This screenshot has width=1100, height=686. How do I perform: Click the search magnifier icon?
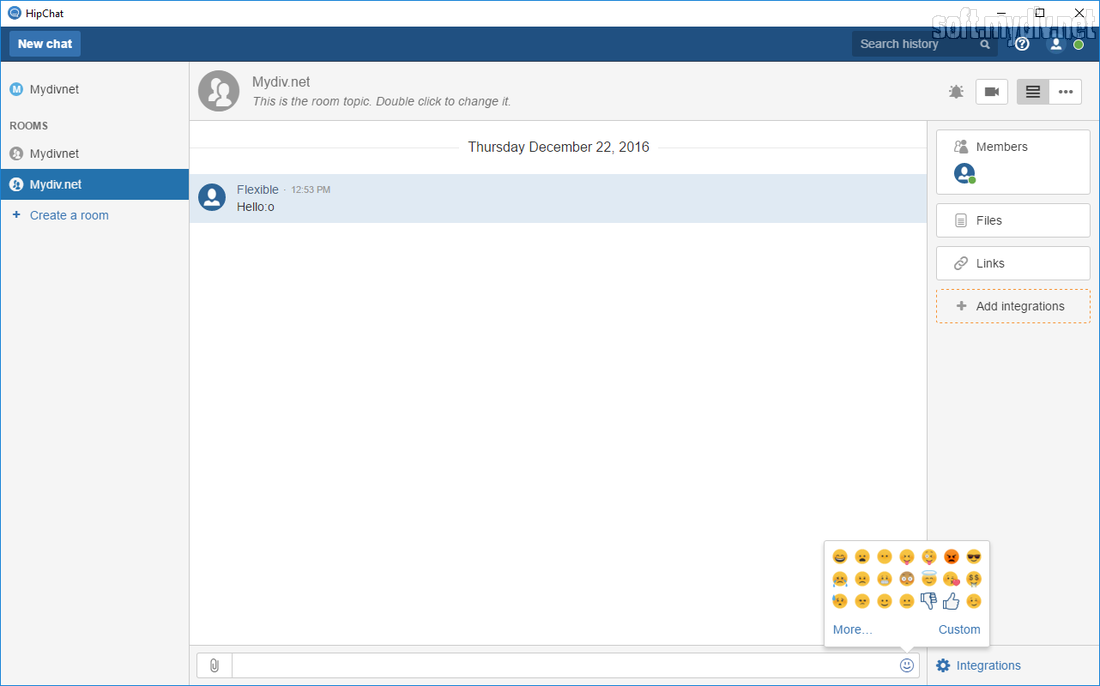coord(985,44)
